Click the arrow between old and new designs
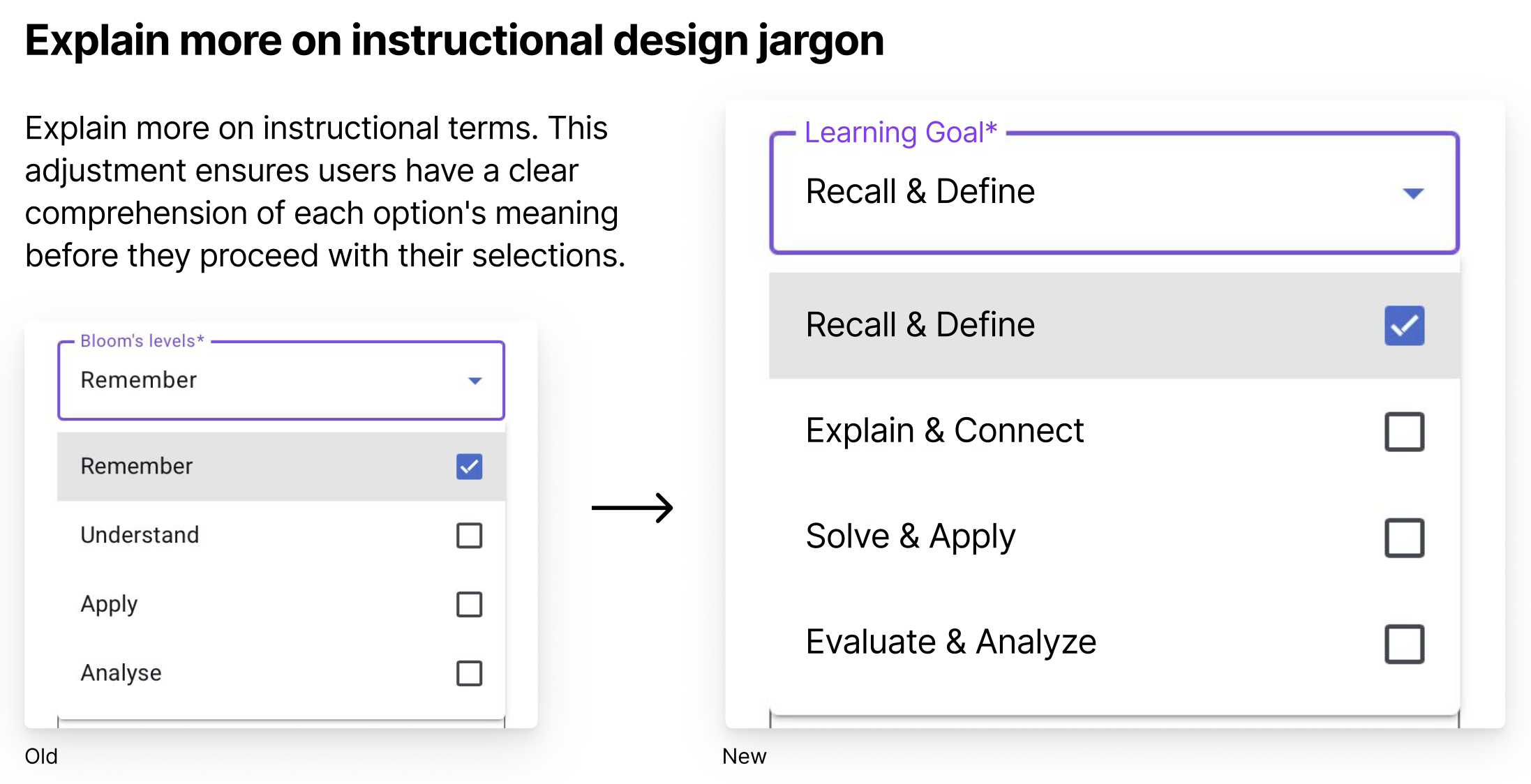 [632, 507]
